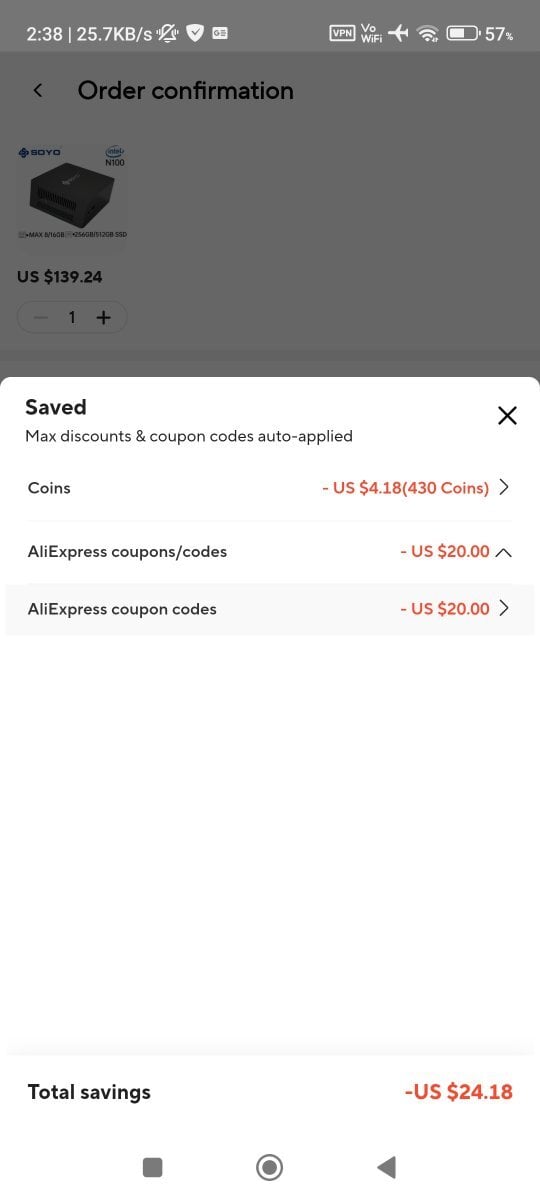Increase quantity with the plus button
The height and width of the screenshot is (1200, 540).
tap(103, 317)
